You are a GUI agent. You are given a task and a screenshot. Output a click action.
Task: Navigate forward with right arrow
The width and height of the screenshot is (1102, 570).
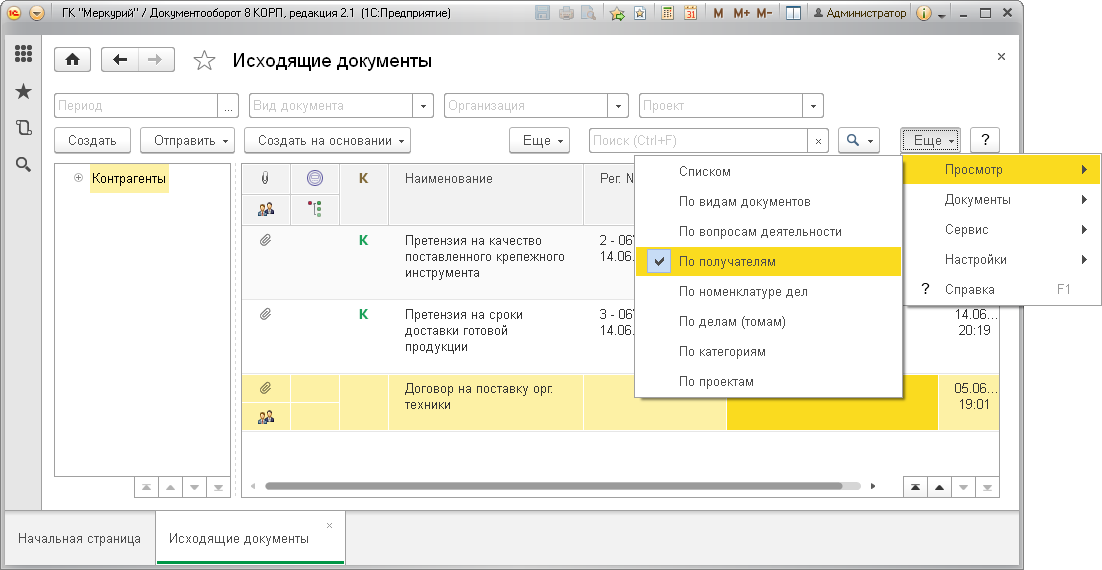click(x=155, y=60)
